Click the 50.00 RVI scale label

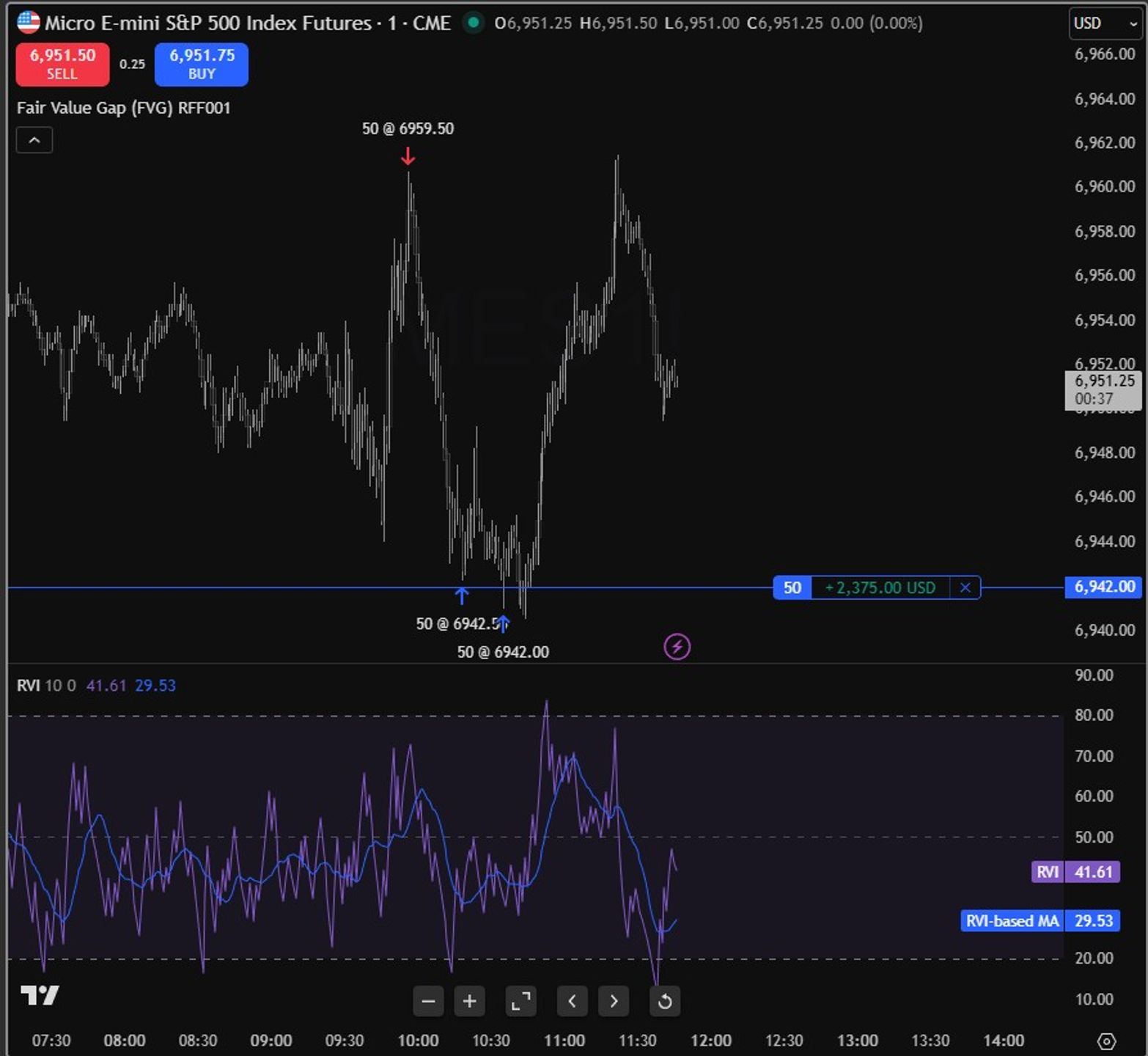point(1094,837)
